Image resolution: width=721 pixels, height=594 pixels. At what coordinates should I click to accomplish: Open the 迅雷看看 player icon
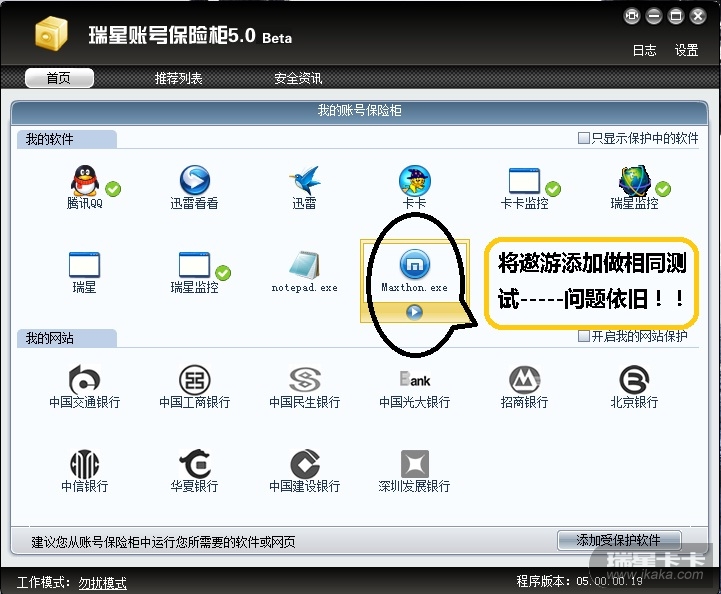[195, 180]
